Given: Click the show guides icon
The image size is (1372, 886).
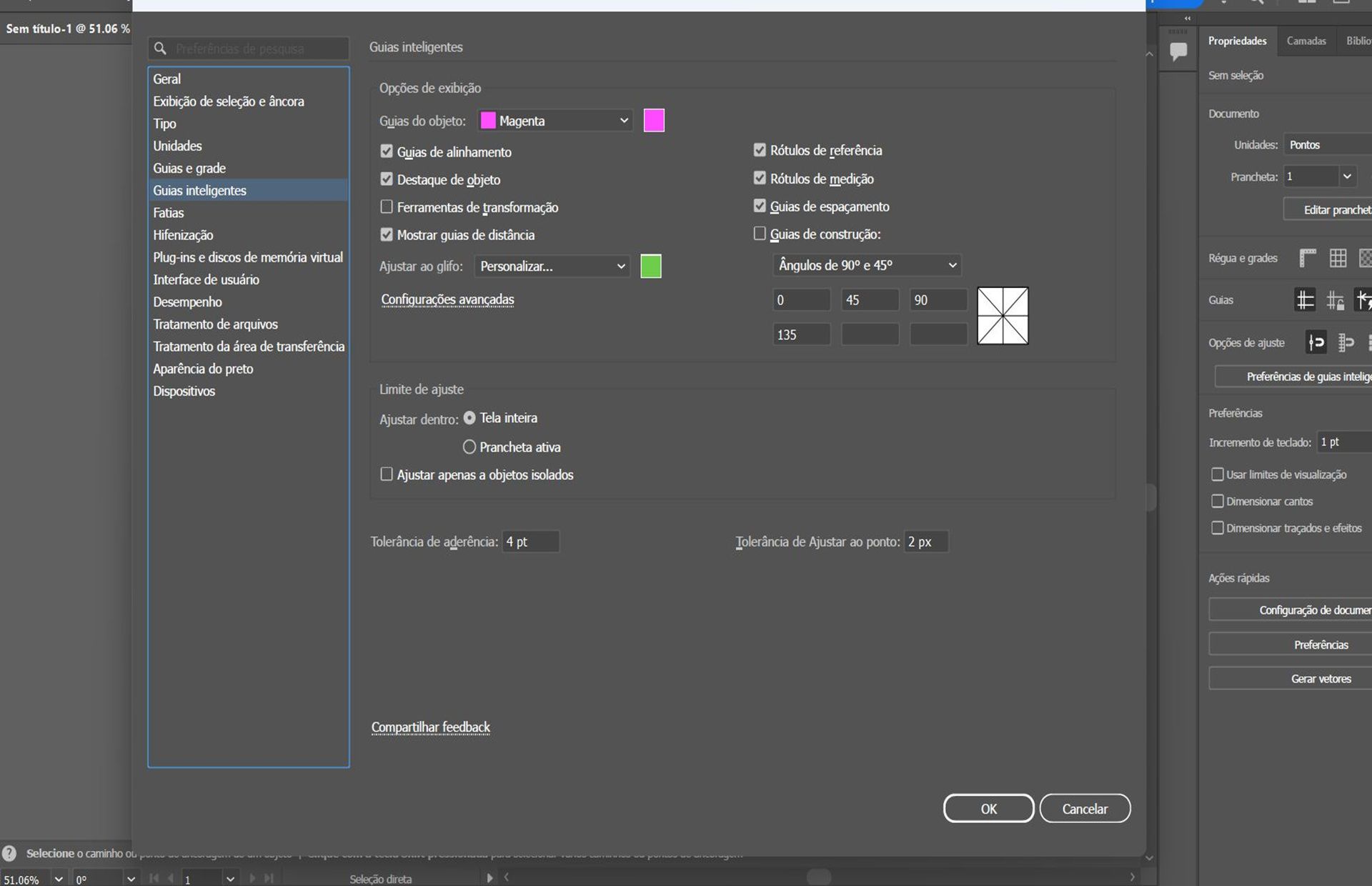Looking at the screenshot, I should pyautogui.click(x=1305, y=300).
